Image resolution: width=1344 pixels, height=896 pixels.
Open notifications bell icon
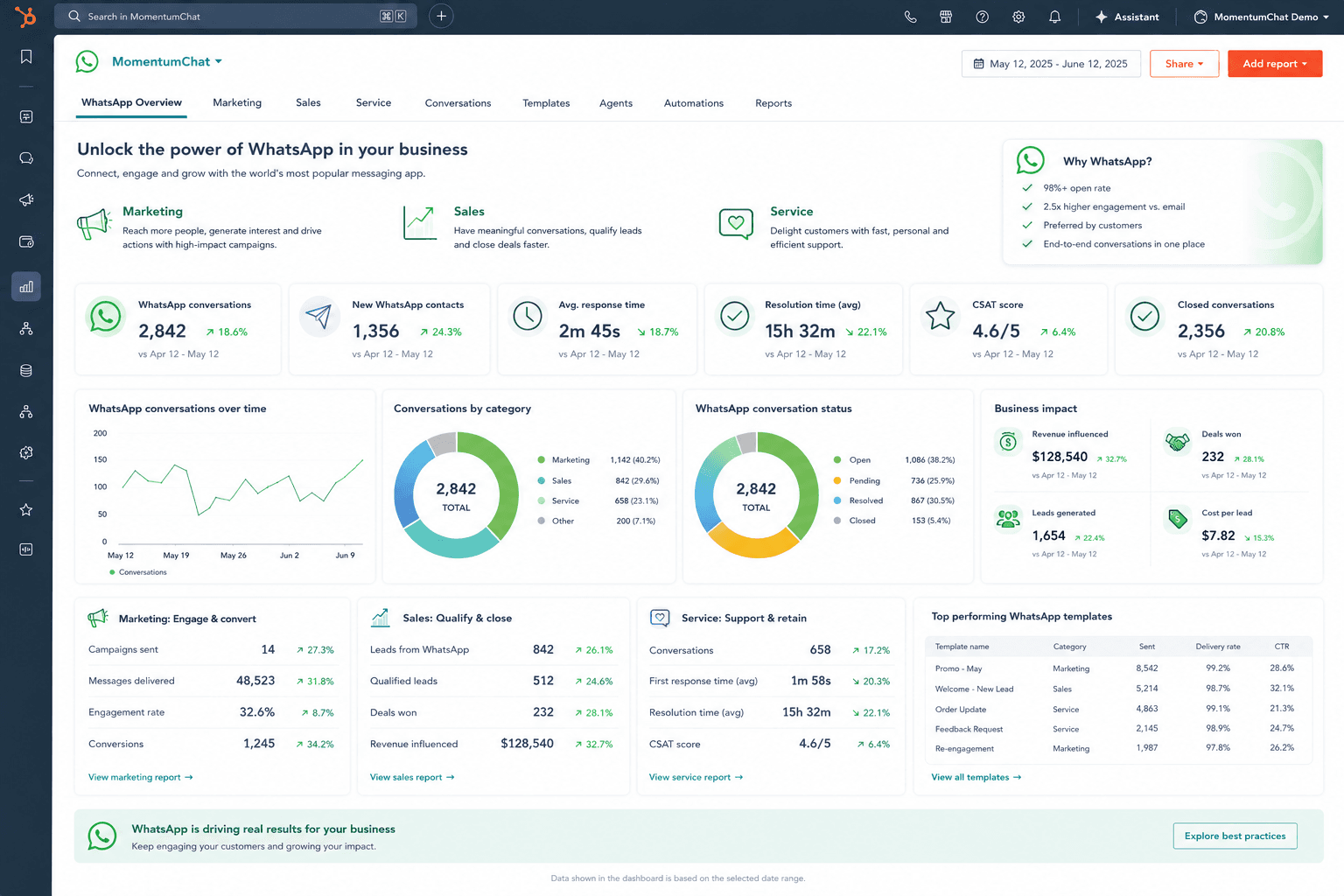(x=1055, y=17)
